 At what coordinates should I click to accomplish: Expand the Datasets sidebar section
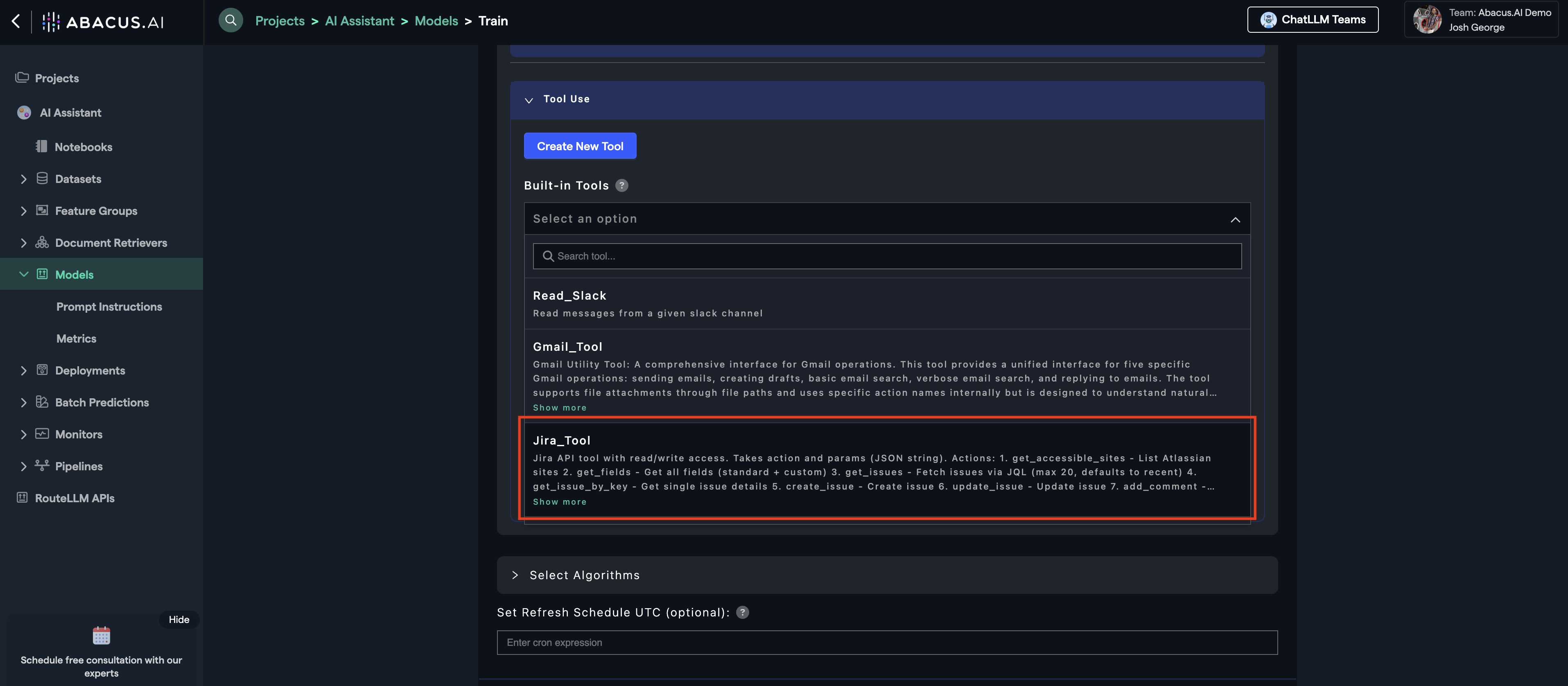[x=24, y=179]
